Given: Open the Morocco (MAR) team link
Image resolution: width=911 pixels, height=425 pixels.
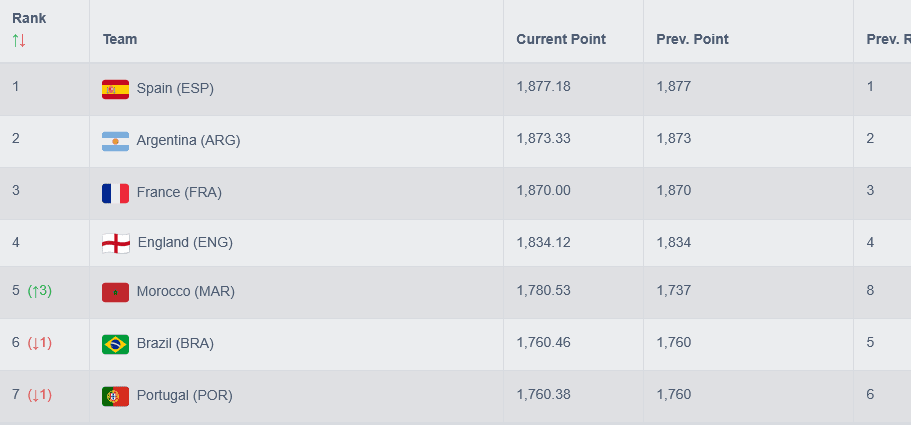Looking at the screenshot, I should (x=185, y=291).
